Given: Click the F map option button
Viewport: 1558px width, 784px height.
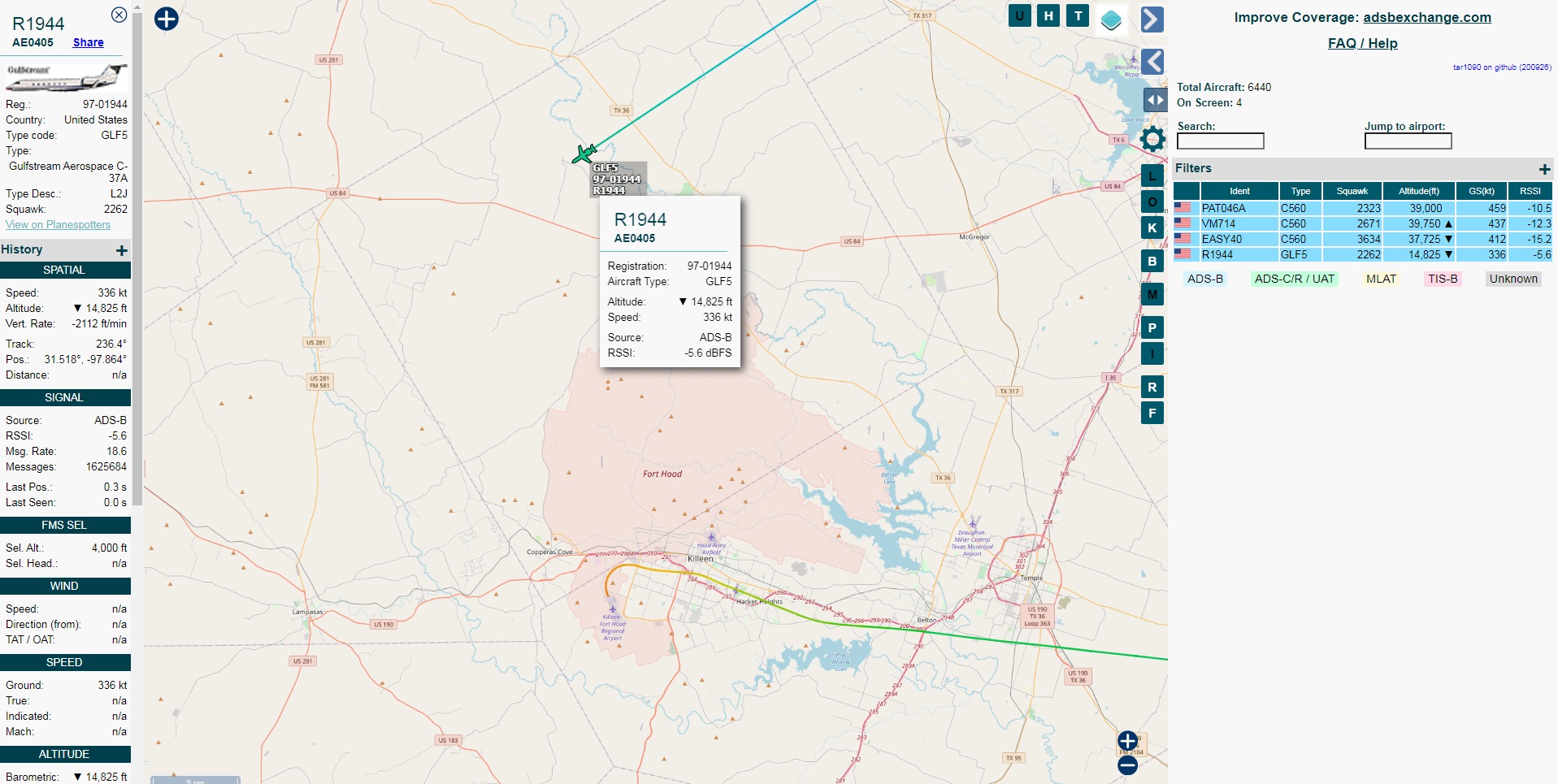Looking at the screenshot, I should coord(1152,413).
